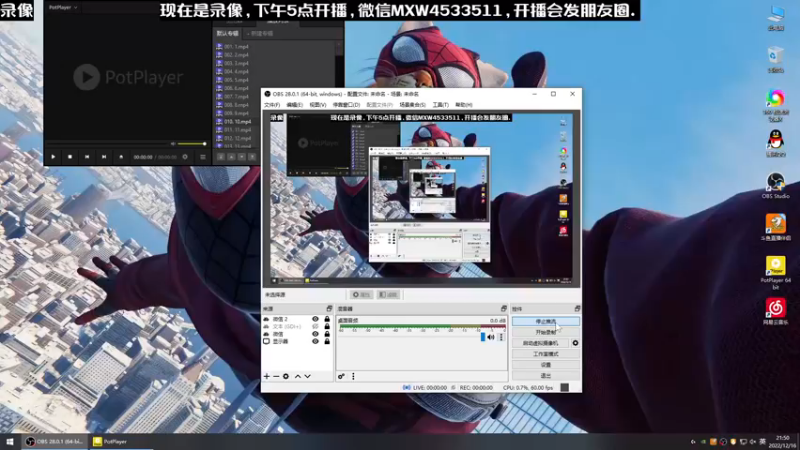Click the PotPlayer open file eject button
This screenshot has width=800, height=450.
[121, 157]
